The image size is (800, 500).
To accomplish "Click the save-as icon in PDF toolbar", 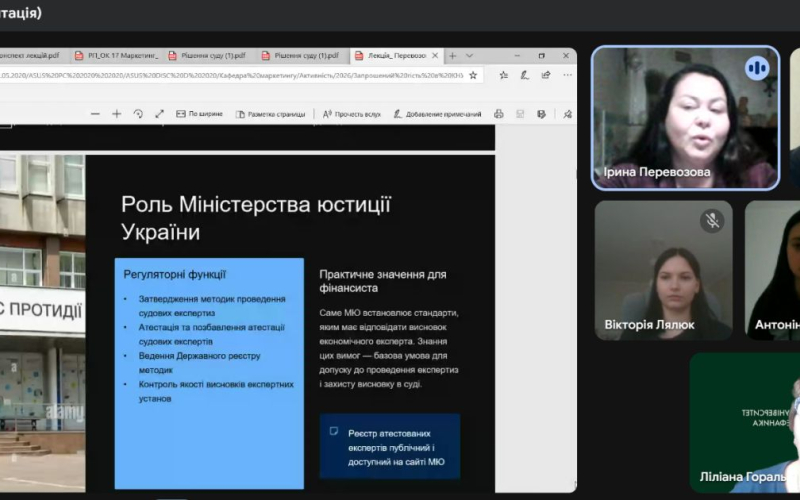I will pos(541,114).
